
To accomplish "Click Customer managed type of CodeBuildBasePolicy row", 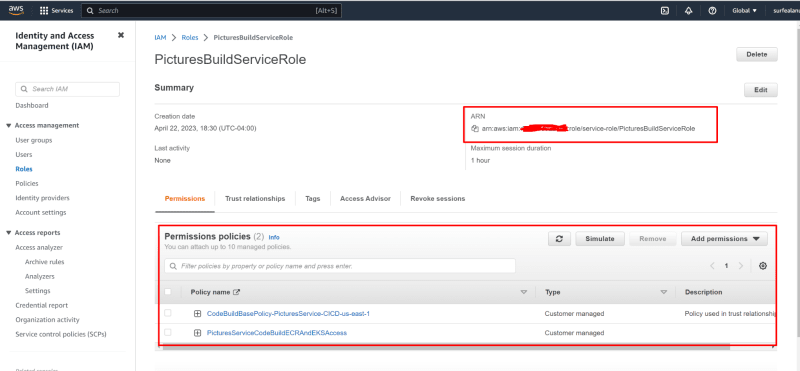I will click(x=574, y=313).
